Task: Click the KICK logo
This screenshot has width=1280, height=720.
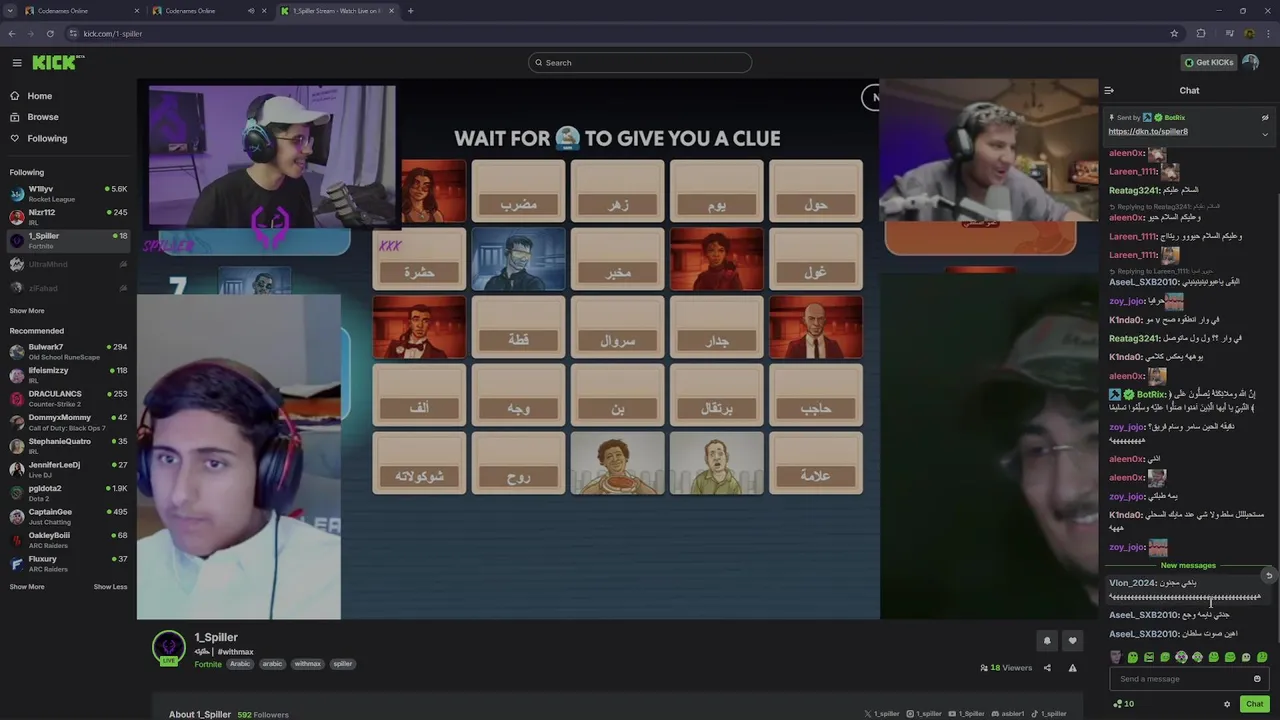Action: pos(58,62)
